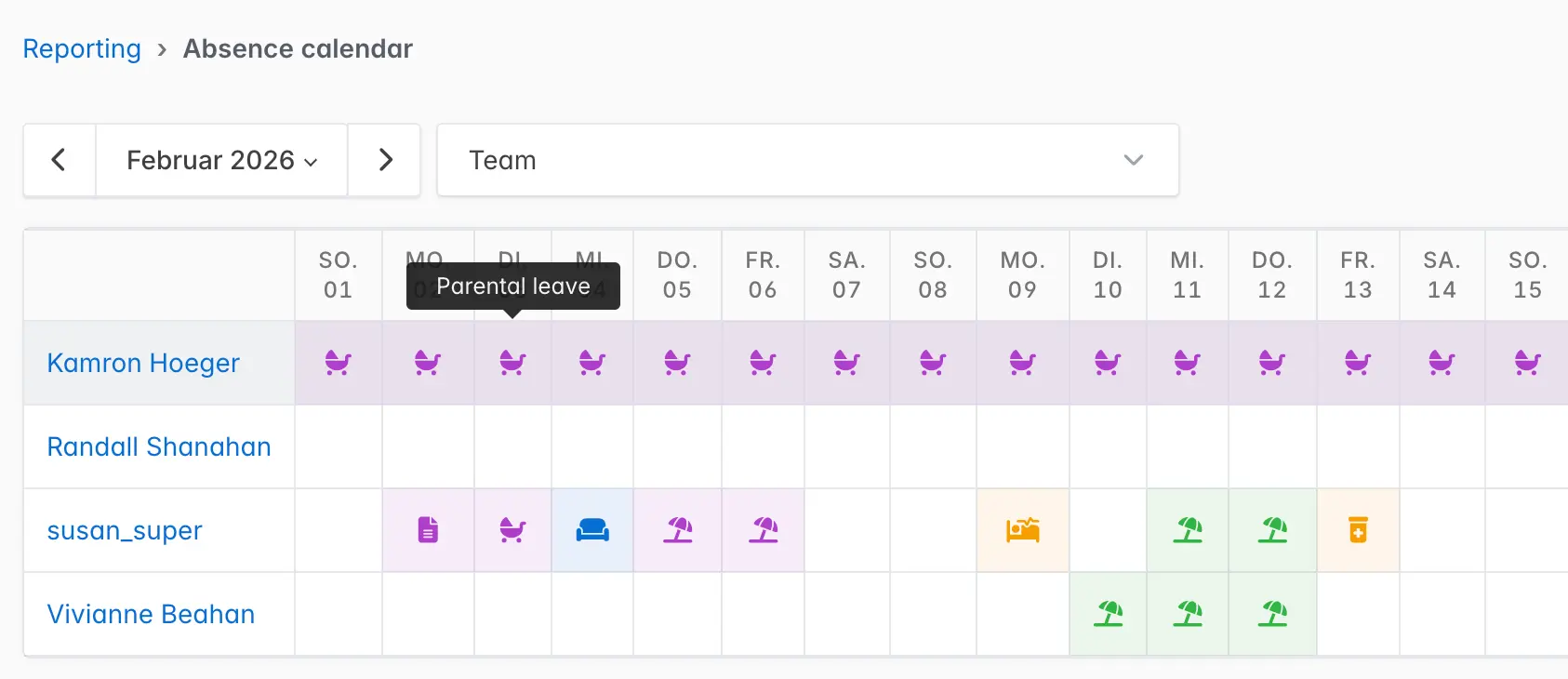This screenshot has width=1568, height=679.
Task: Click Kamron Hoeger's parental leave icon on Sunday 01
Action: click(x=338, y=363)
